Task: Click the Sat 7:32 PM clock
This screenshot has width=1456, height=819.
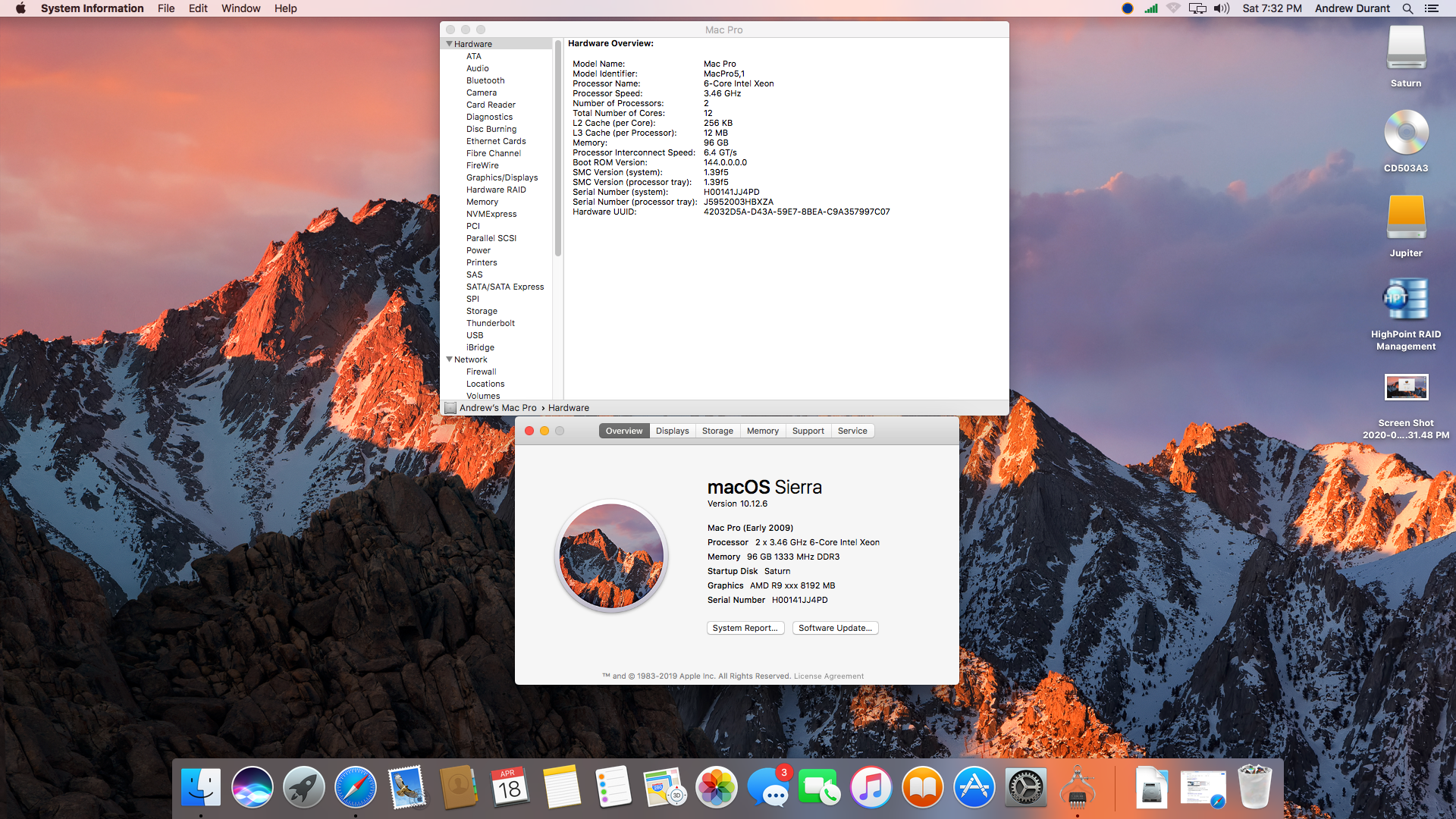Action: click(x=1272, y=8)
